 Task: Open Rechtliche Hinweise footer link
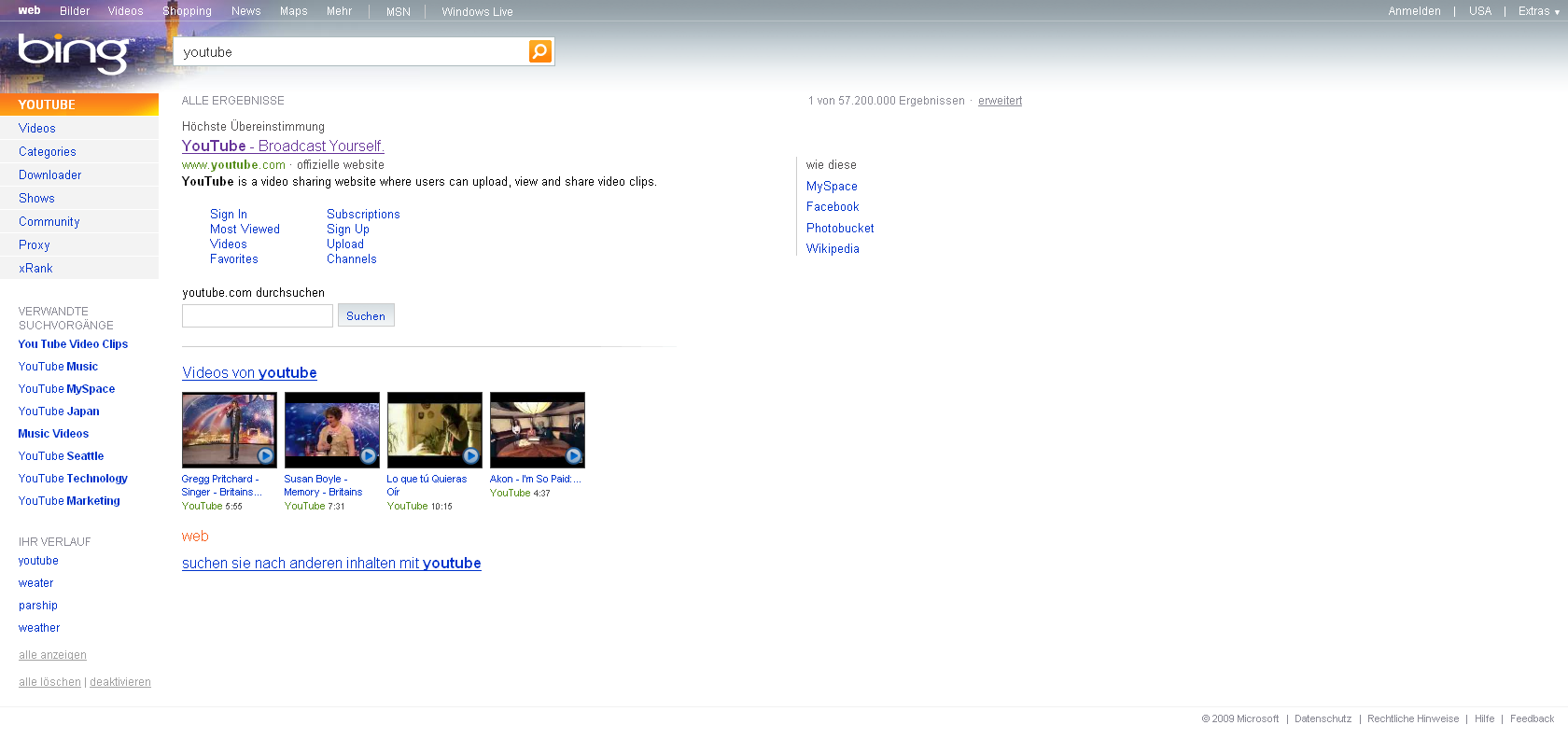click(1413, 718)
